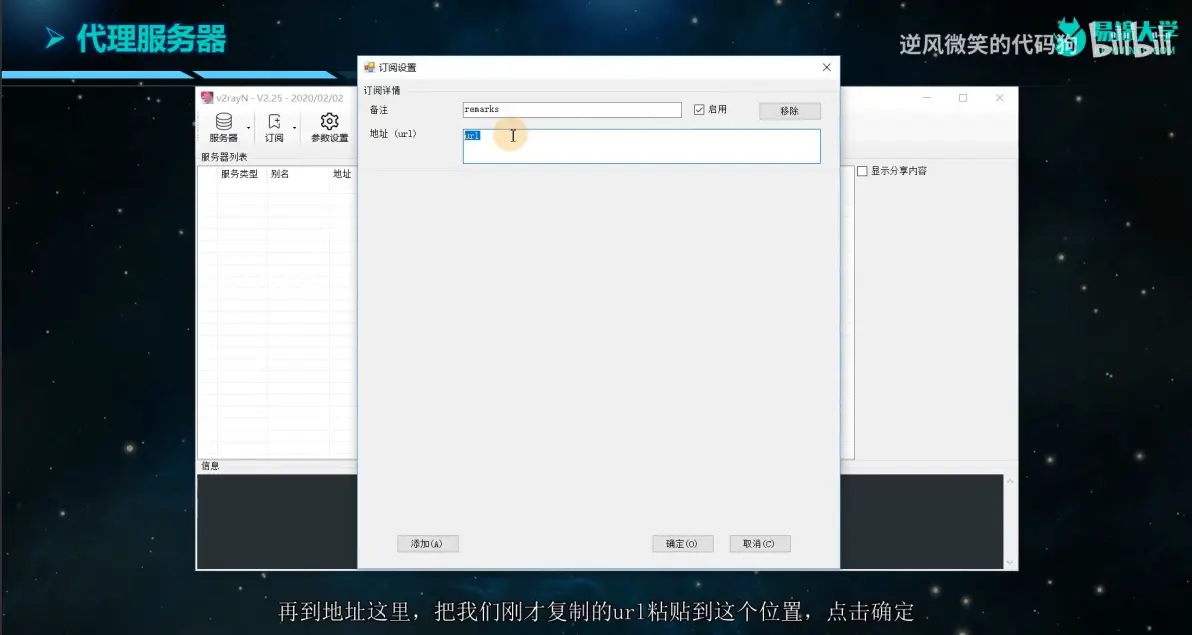Screen dimensions: 1192x635
Task: Open the 订阅 toolbar icon in v2rayN
Action: 274,127
